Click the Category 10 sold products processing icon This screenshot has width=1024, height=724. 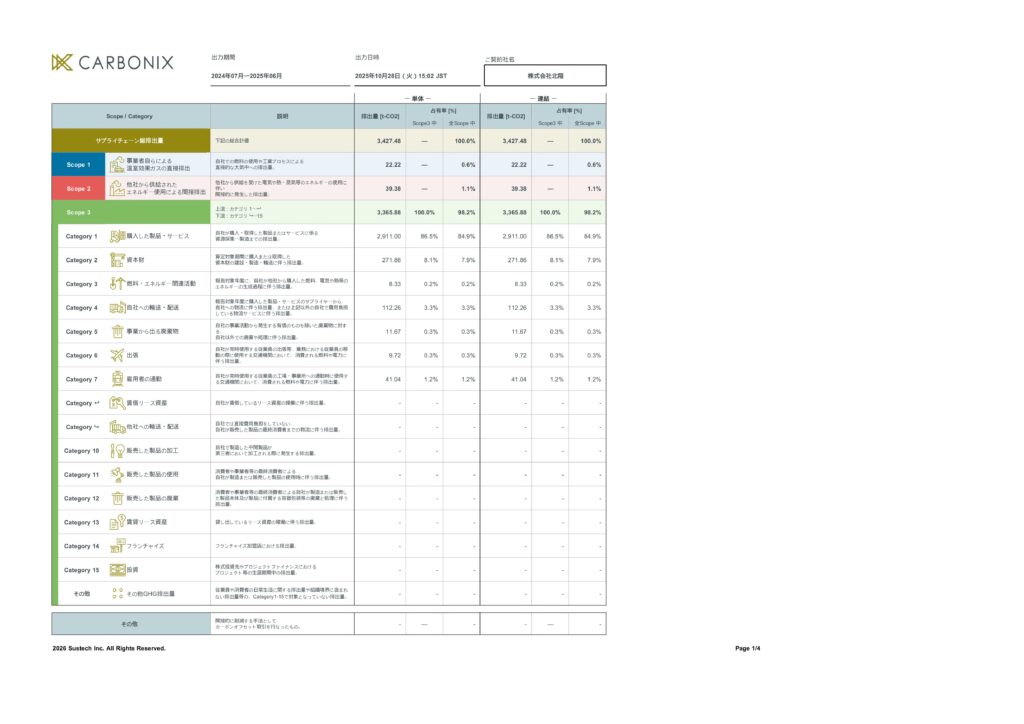point(117,451)
